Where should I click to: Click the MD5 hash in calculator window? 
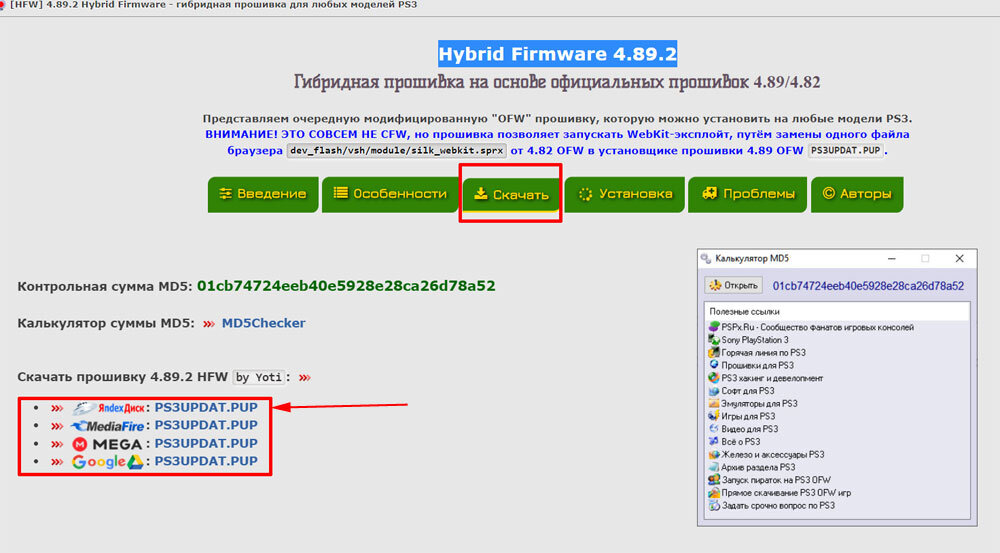coord(868,286)
